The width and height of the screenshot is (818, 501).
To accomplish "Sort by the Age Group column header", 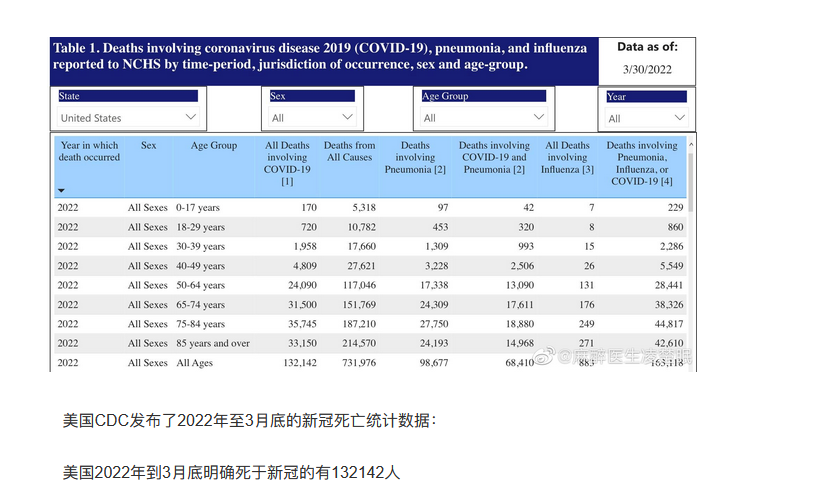I will click(214, 146).
